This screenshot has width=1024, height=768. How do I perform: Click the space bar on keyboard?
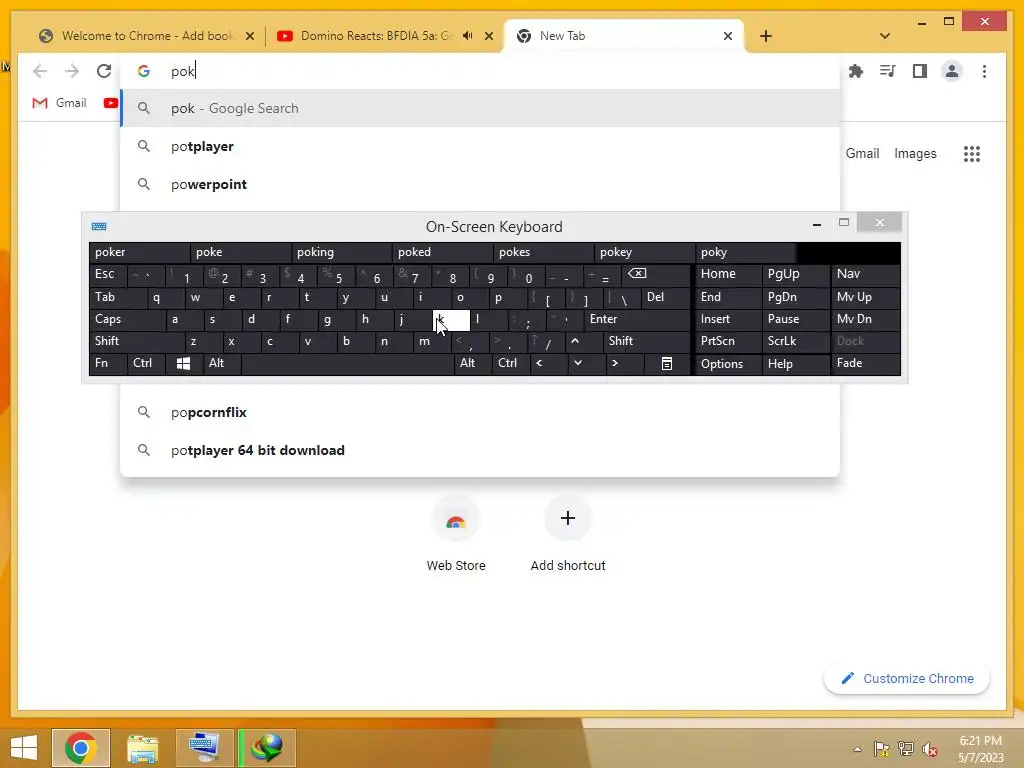pyautogui.click(x=347, y=364)
